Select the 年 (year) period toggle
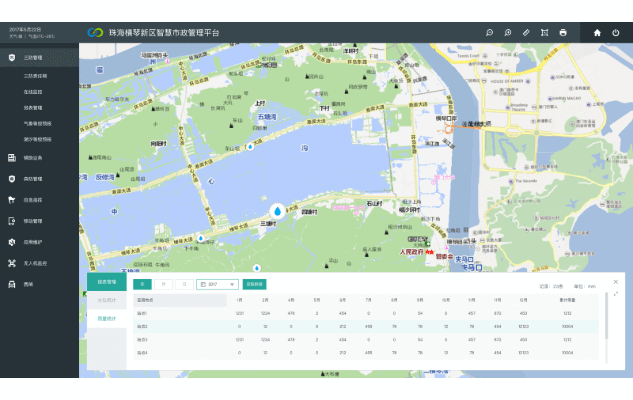The image size is (633, 400). 142,284
